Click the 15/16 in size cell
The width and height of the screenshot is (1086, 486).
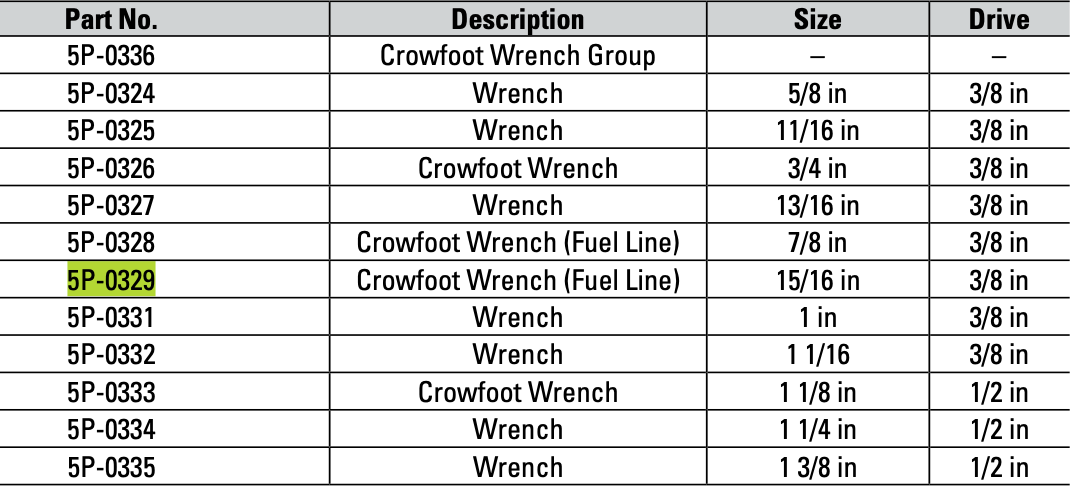pos(817,281)
